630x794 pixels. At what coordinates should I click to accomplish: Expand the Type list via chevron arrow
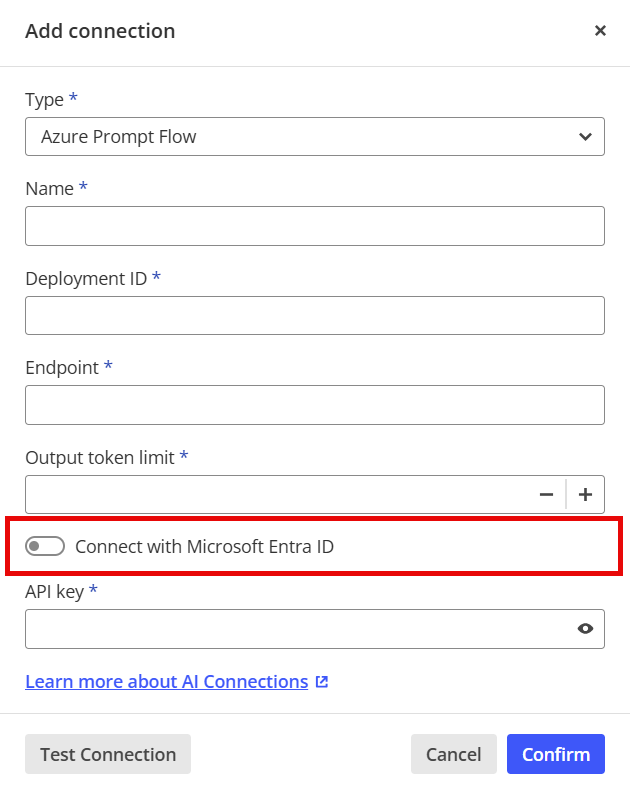tap(585, 137)
